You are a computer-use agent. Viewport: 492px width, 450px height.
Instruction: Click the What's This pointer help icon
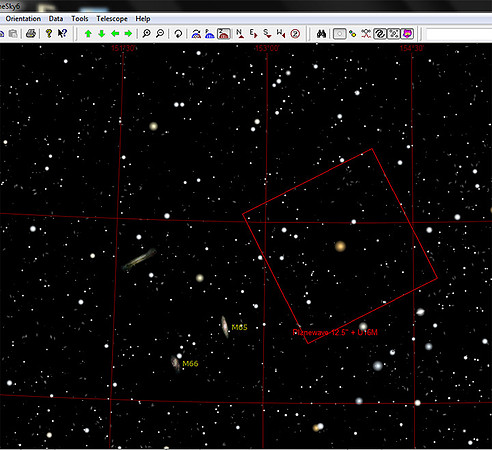coord(62,33)
